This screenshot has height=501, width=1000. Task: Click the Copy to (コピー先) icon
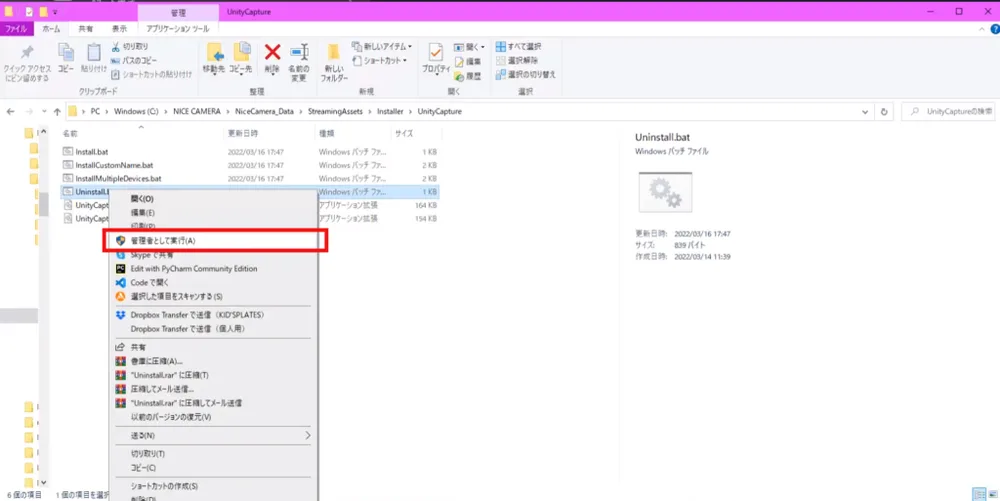[x=241, y=53]
